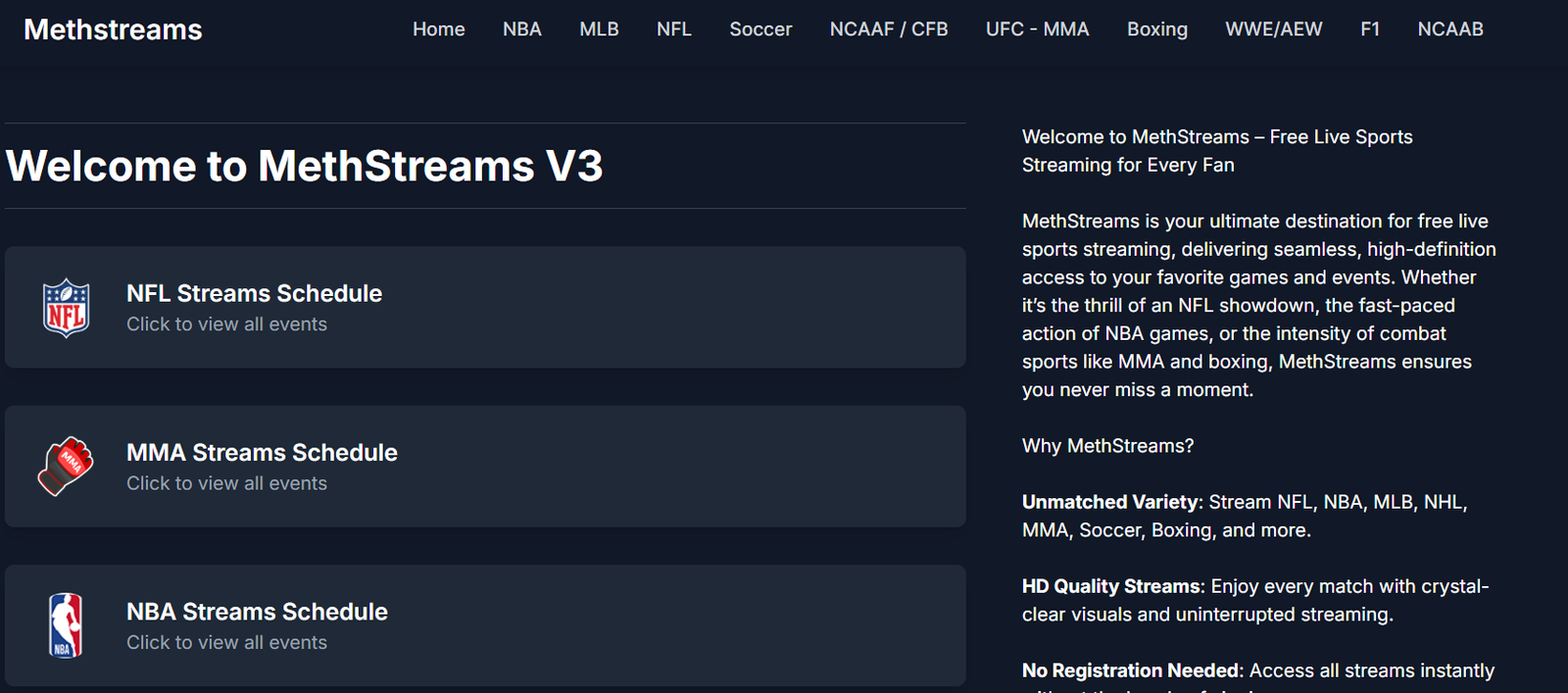Click the 'No Registration Needed' bold text
The image size is (1568, 693).
(x=1131, y=670)
